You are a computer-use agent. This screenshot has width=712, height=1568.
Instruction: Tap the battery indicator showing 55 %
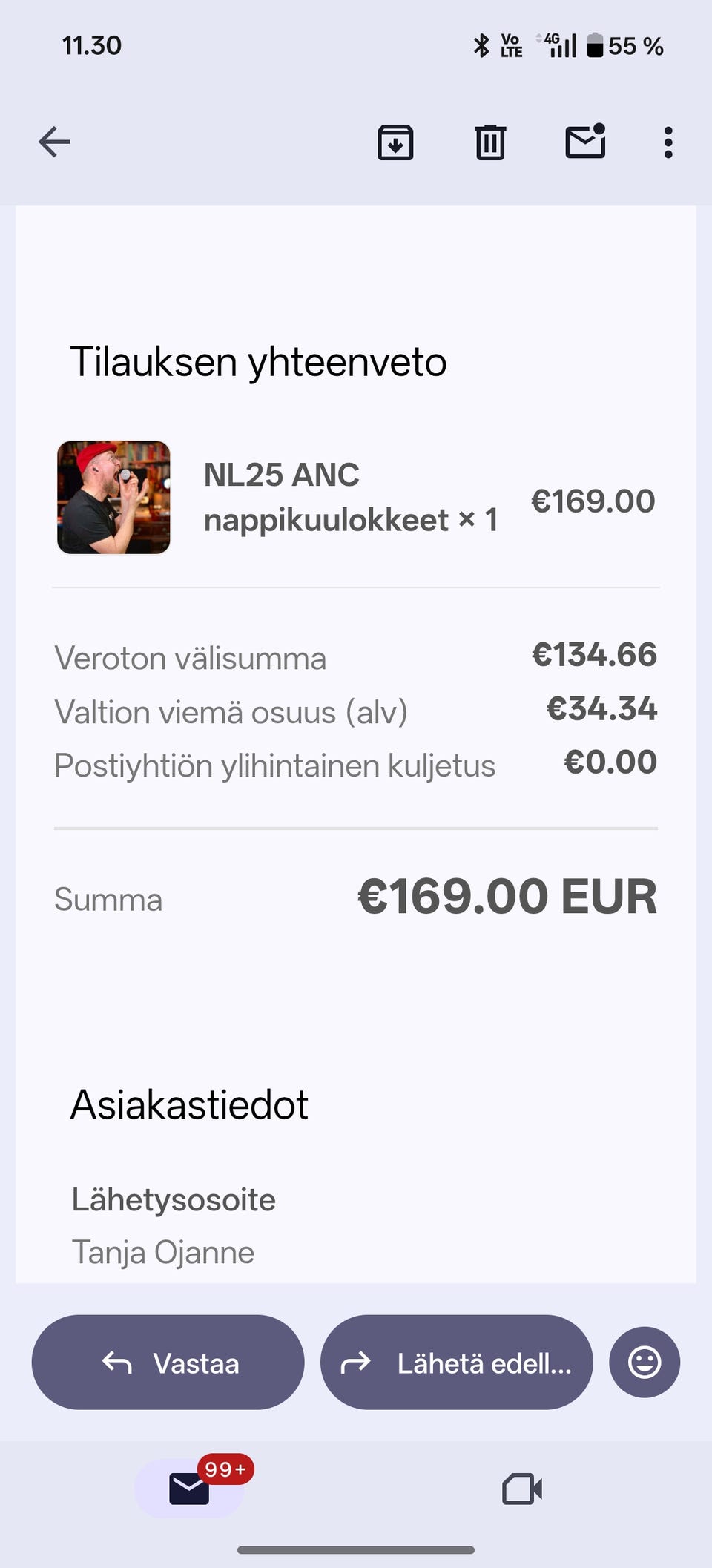(x=624, y=46)
